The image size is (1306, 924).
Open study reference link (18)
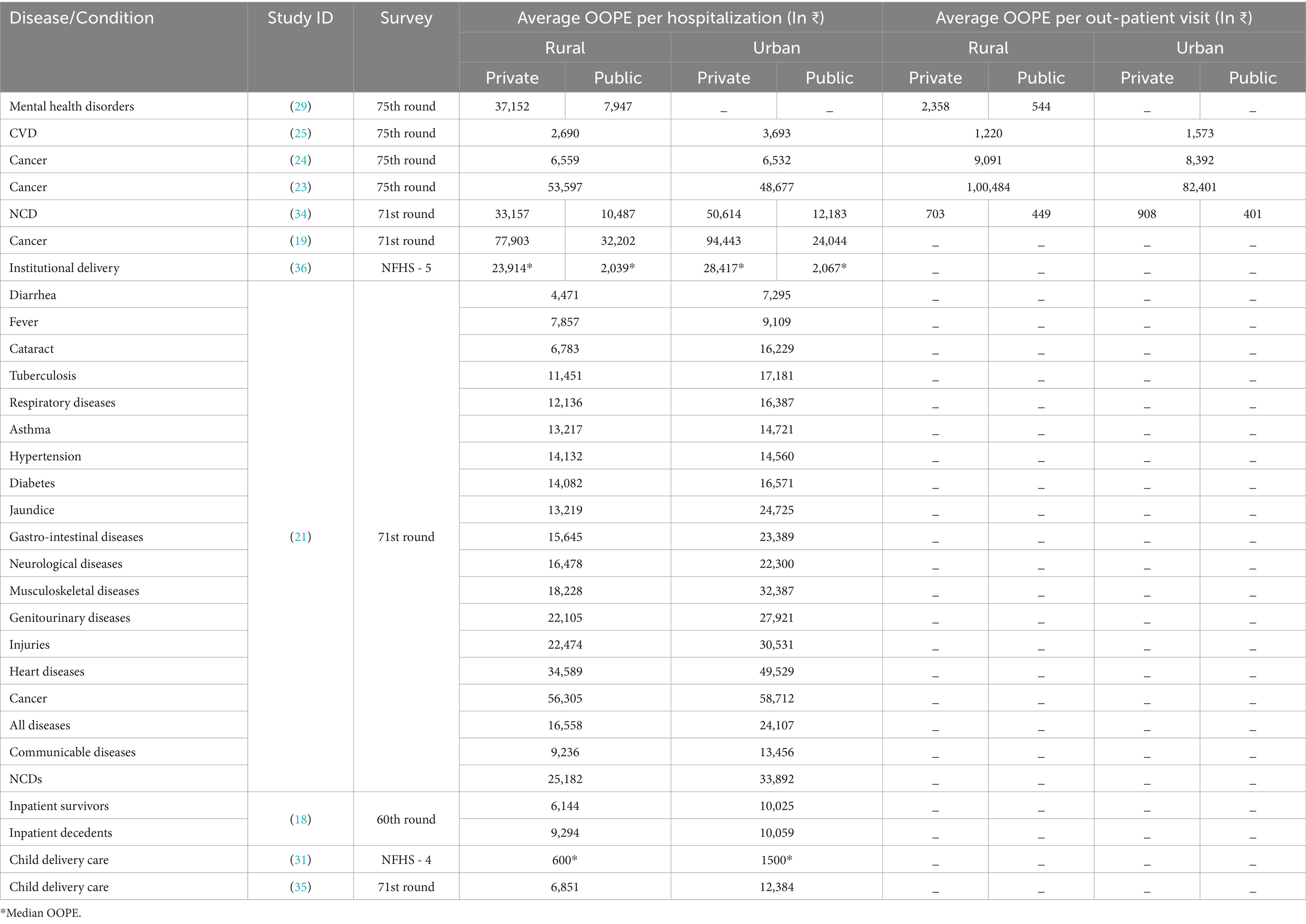(300, 819)
